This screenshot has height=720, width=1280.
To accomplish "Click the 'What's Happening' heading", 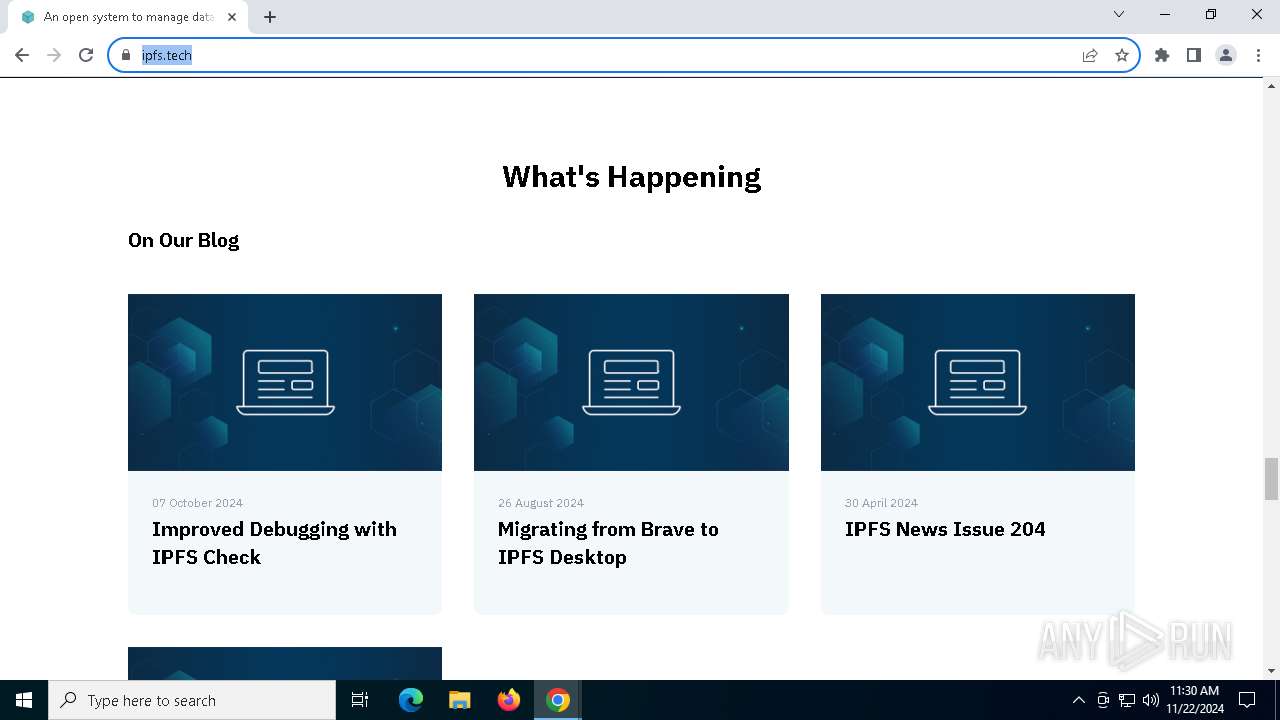I will [x=631, y=177].
